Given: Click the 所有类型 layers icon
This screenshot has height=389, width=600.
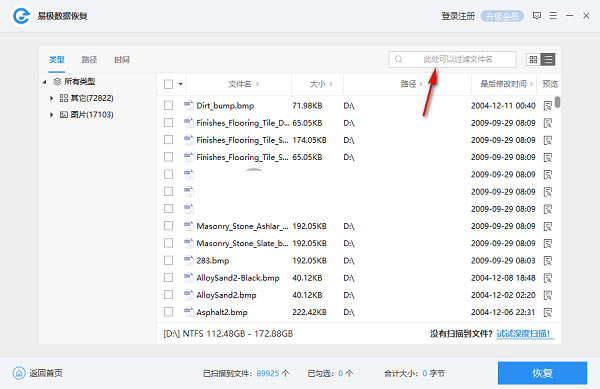Looking at the screenshot, I should click(x=57, y=81).
